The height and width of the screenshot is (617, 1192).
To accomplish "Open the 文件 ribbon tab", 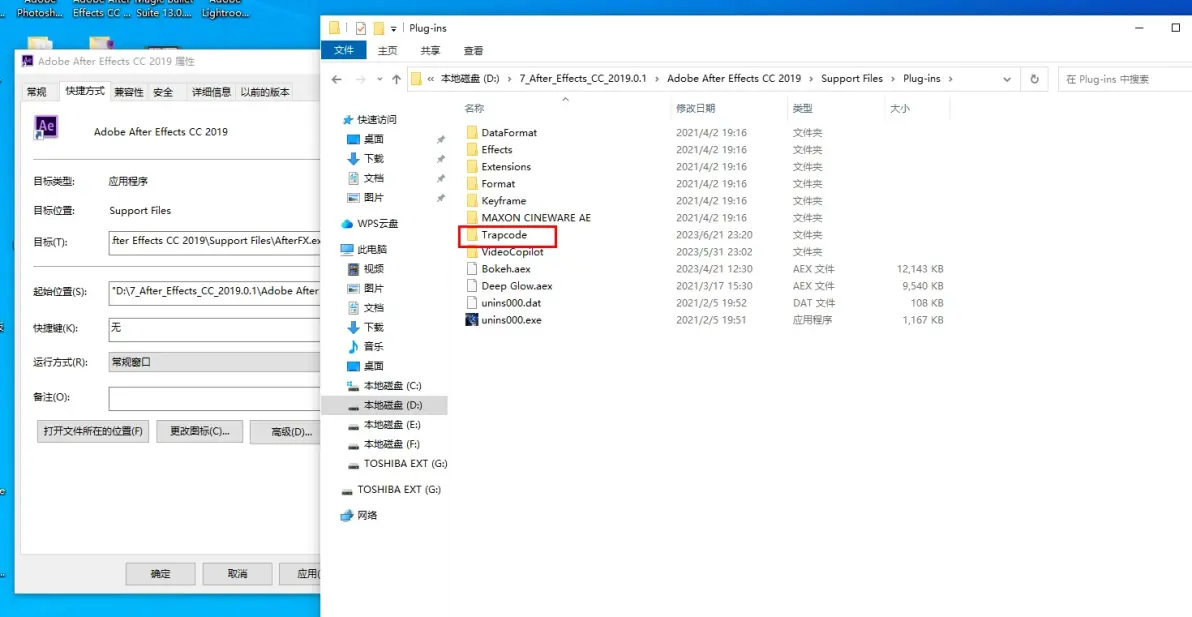I will tap(344, 51).
